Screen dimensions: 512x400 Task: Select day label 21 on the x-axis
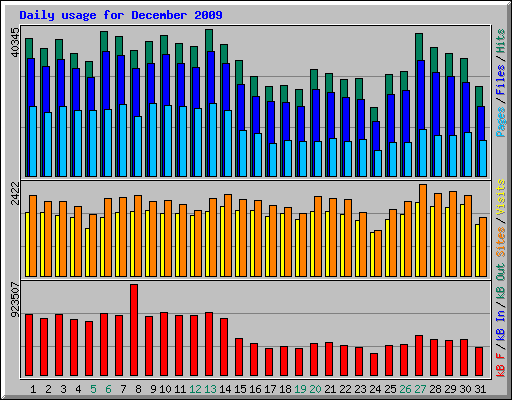tap(330, 389)
